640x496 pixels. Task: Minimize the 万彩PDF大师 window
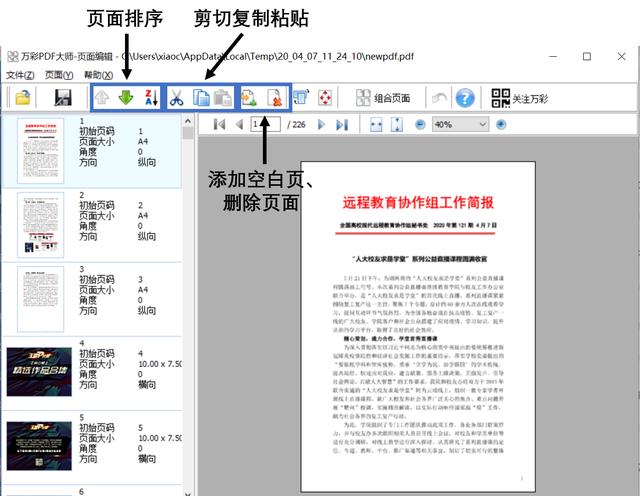coord(553,56)
